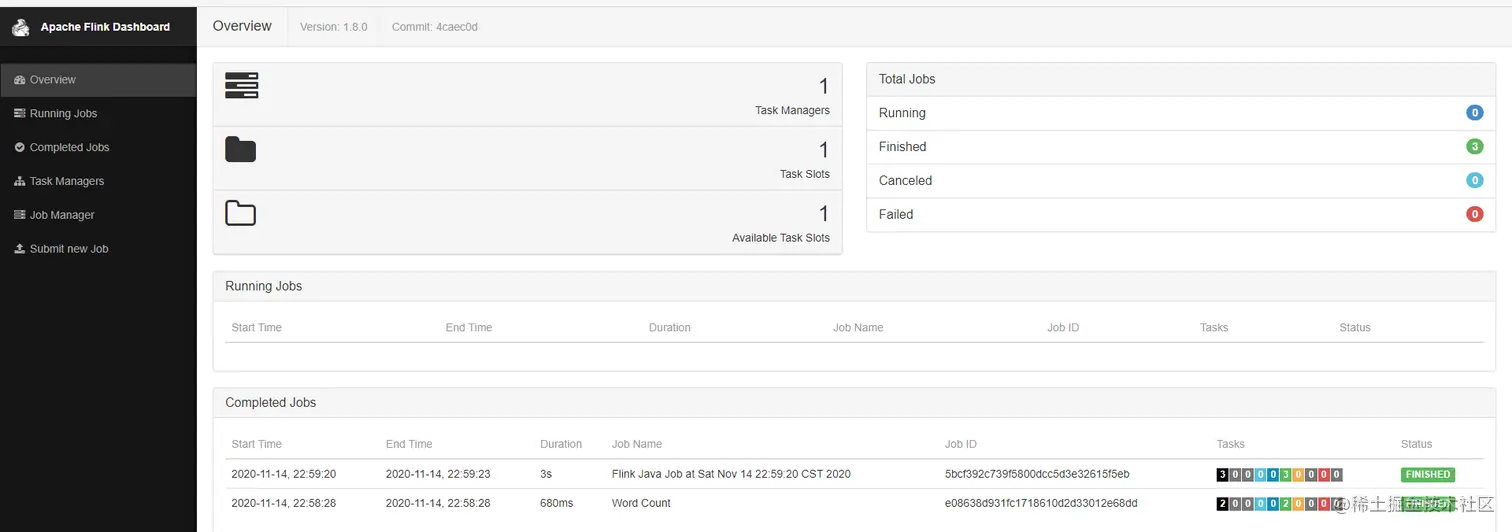
Task: Click the Overview dashboard icon in sidebar
Action: [x=20, y=80]
